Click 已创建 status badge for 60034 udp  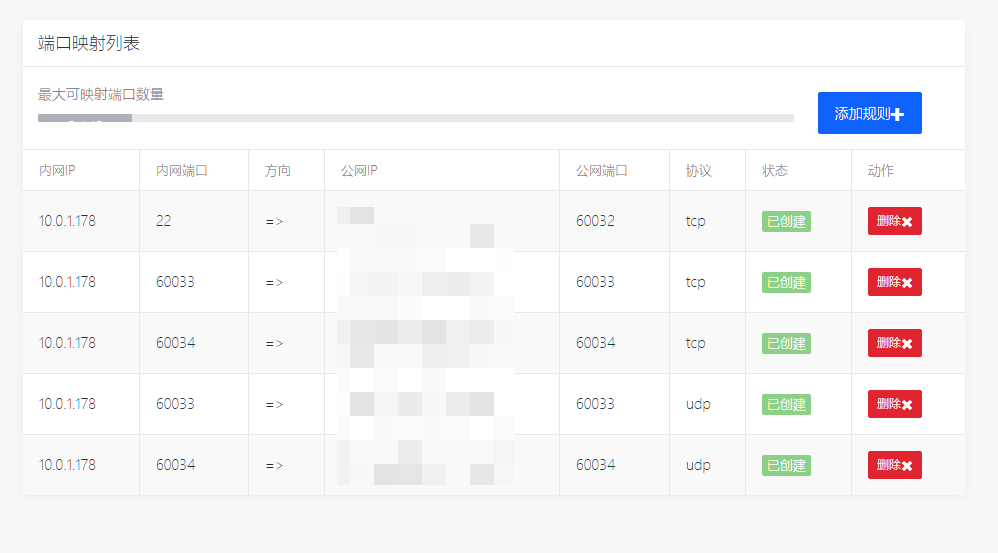pyautogui.click(x=786, y=466)
